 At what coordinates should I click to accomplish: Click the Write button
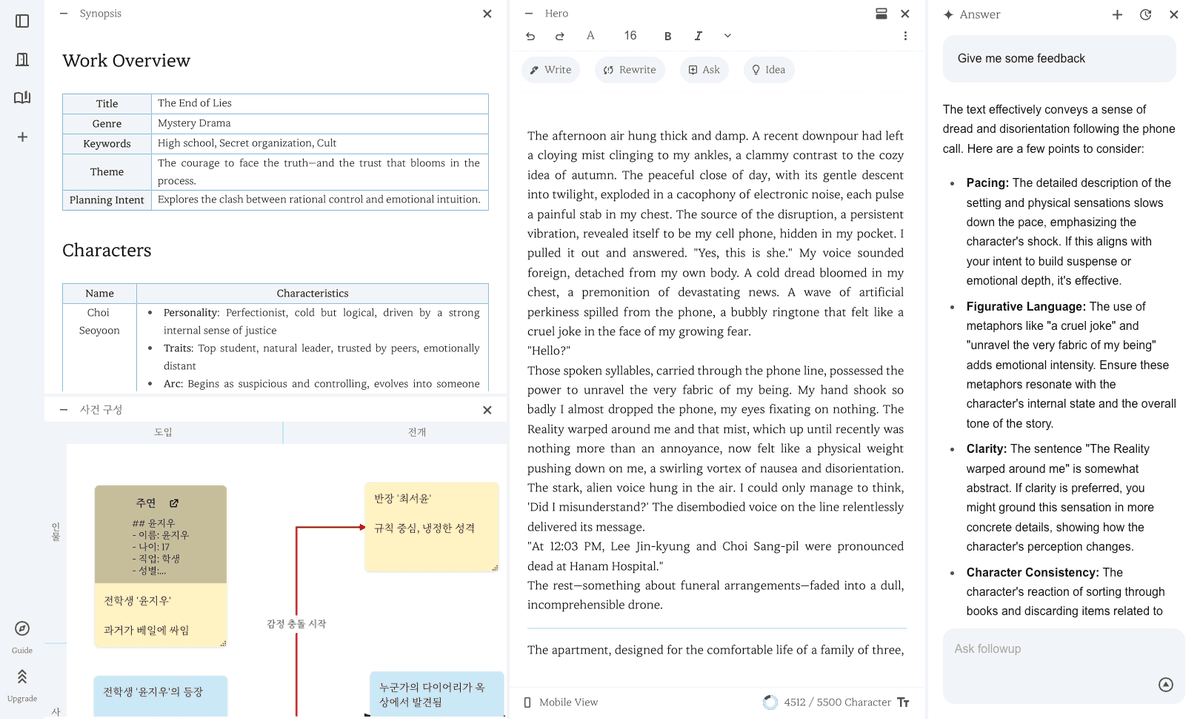click(550, 70)
